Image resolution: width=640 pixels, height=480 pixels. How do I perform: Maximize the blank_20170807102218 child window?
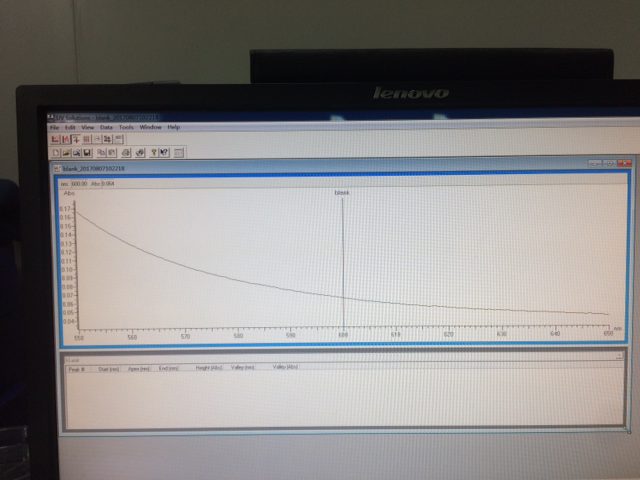pos(609,163)
